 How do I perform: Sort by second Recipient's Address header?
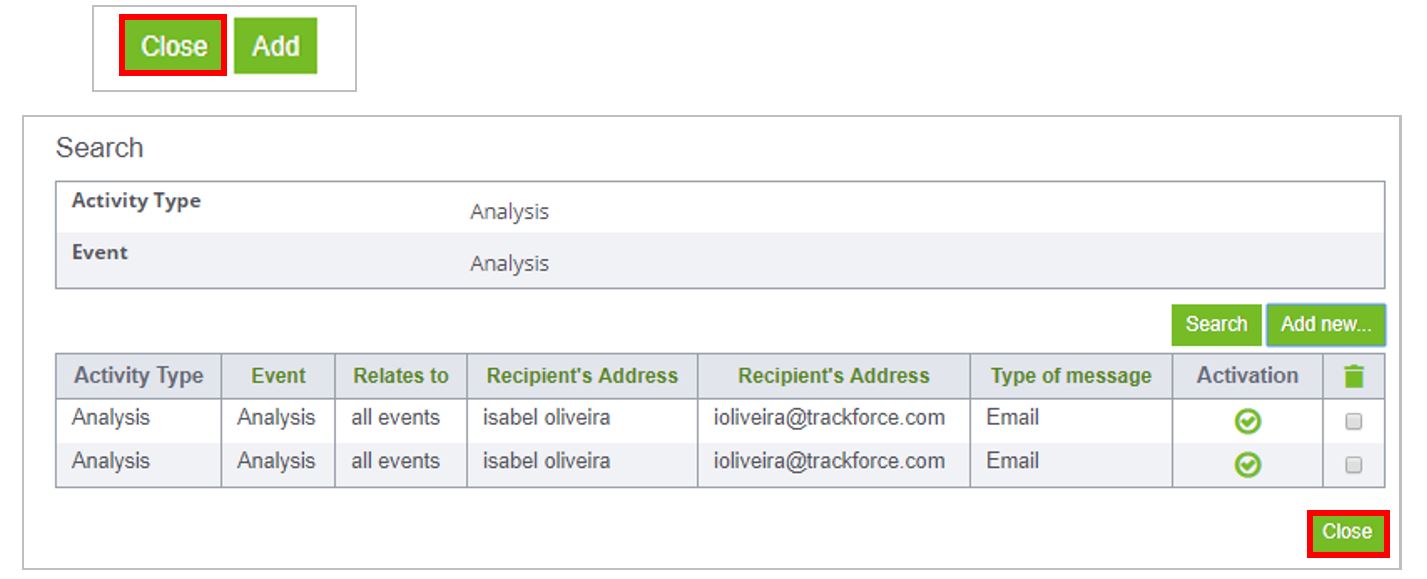pos(834,376)
